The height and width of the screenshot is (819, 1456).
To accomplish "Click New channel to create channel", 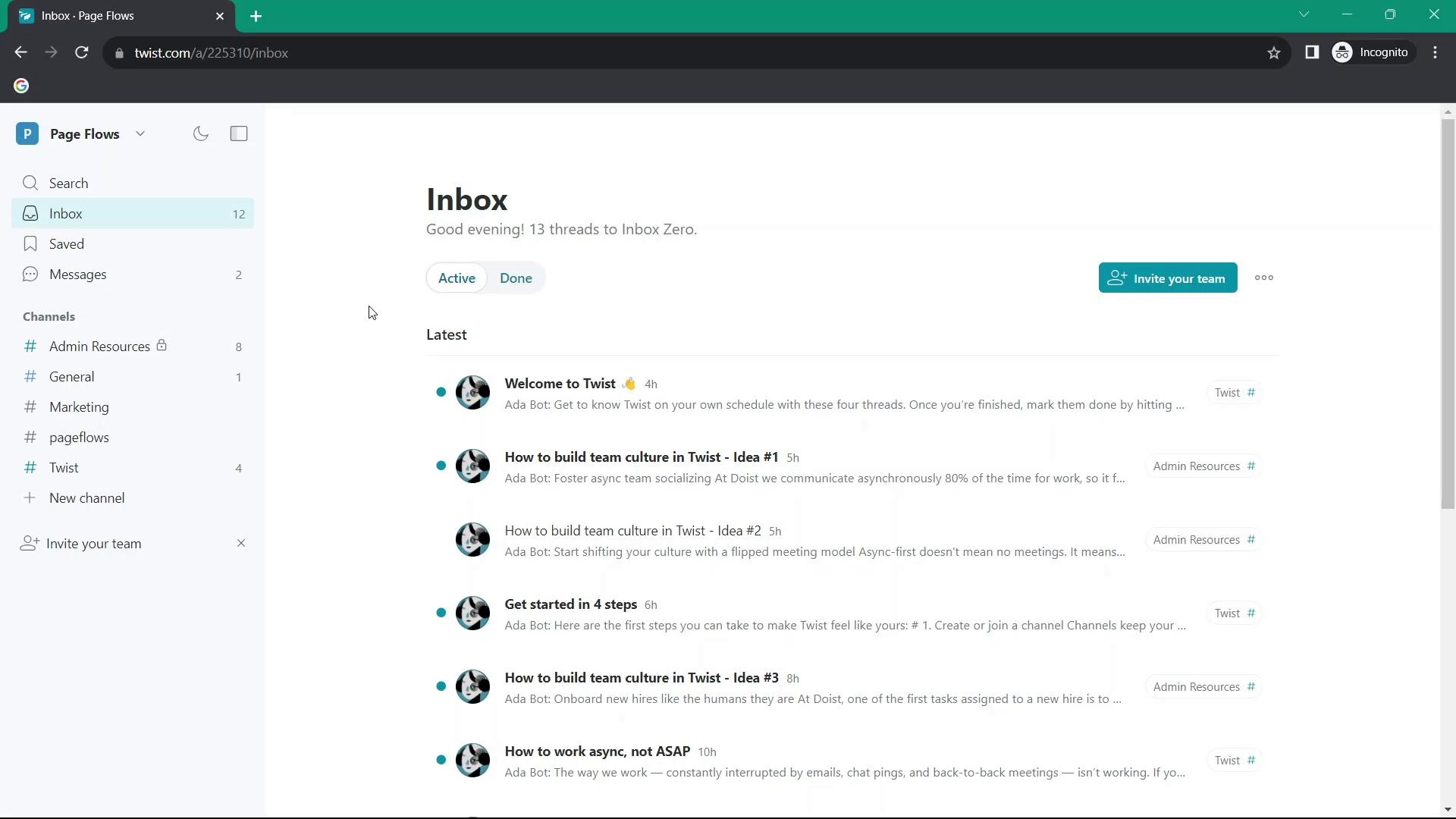I will pos(87,498).
